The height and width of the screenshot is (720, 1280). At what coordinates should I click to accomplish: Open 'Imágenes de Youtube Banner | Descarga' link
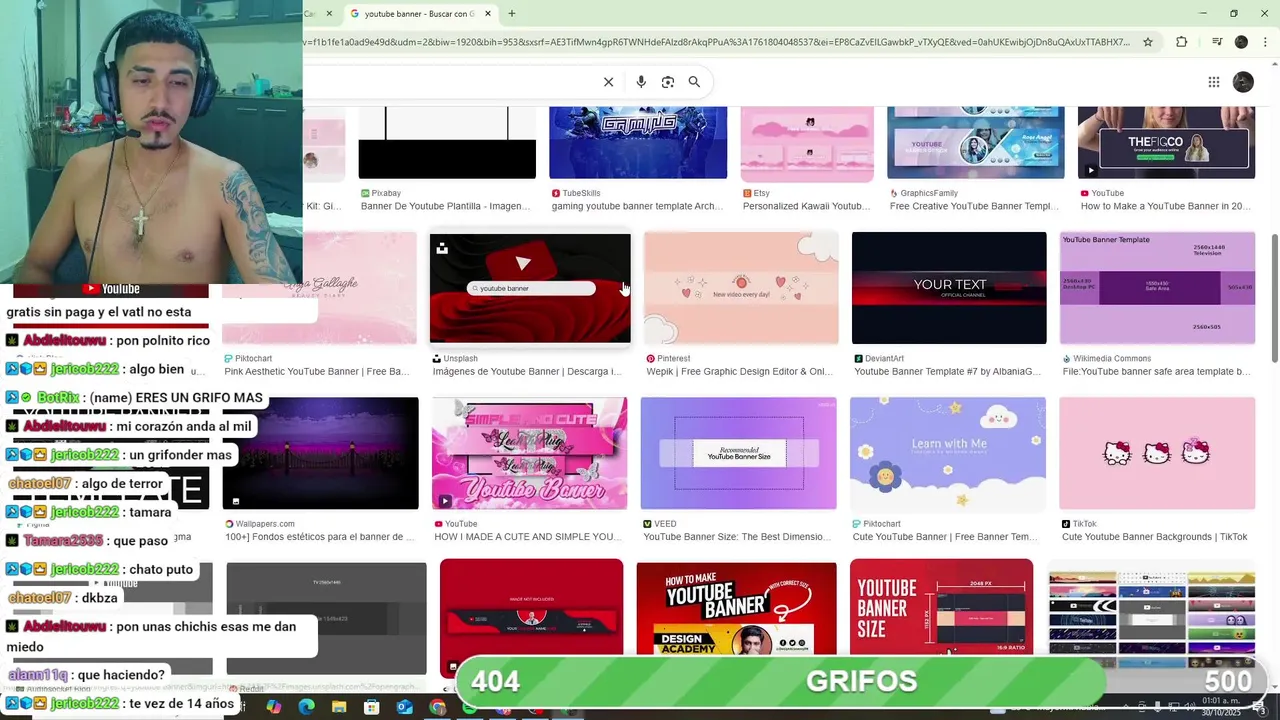point(527,371)
